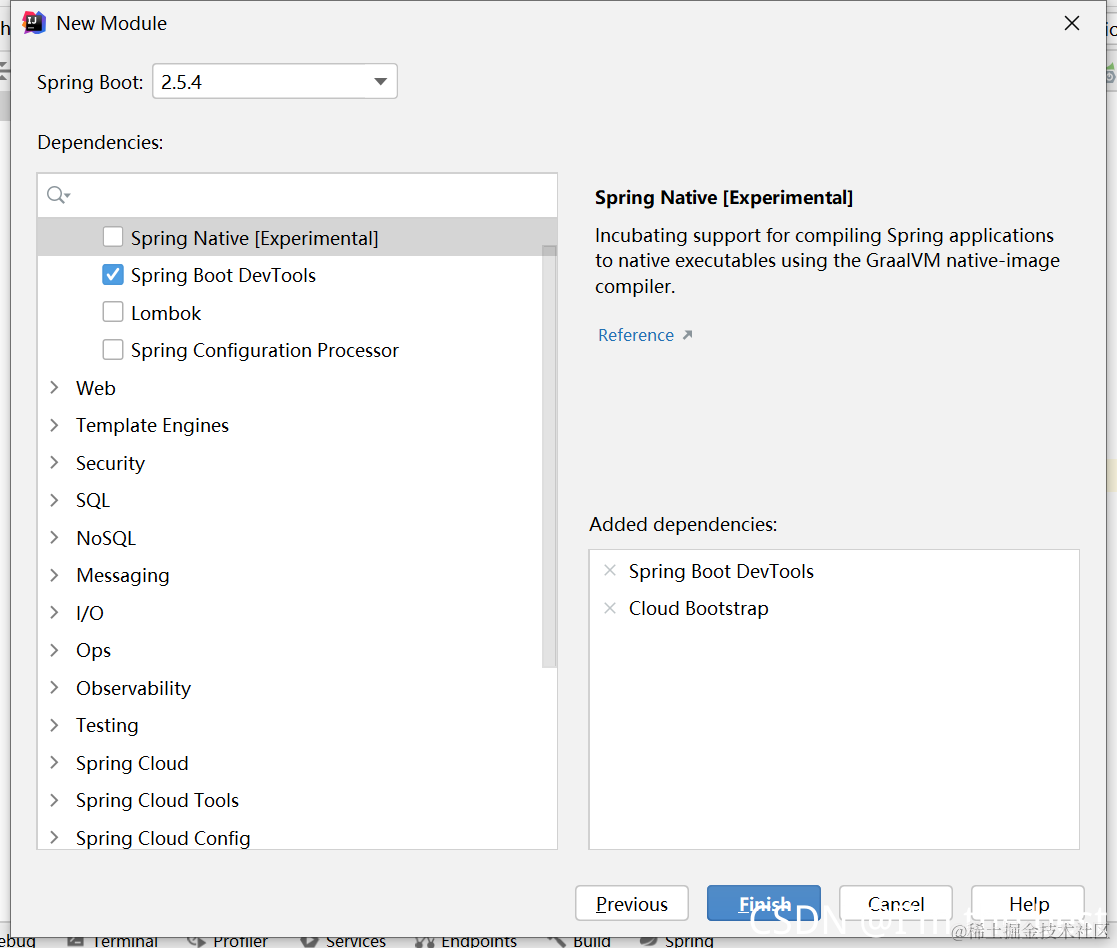Expand the Observability category
The image size is (1117, 948).
54,687
